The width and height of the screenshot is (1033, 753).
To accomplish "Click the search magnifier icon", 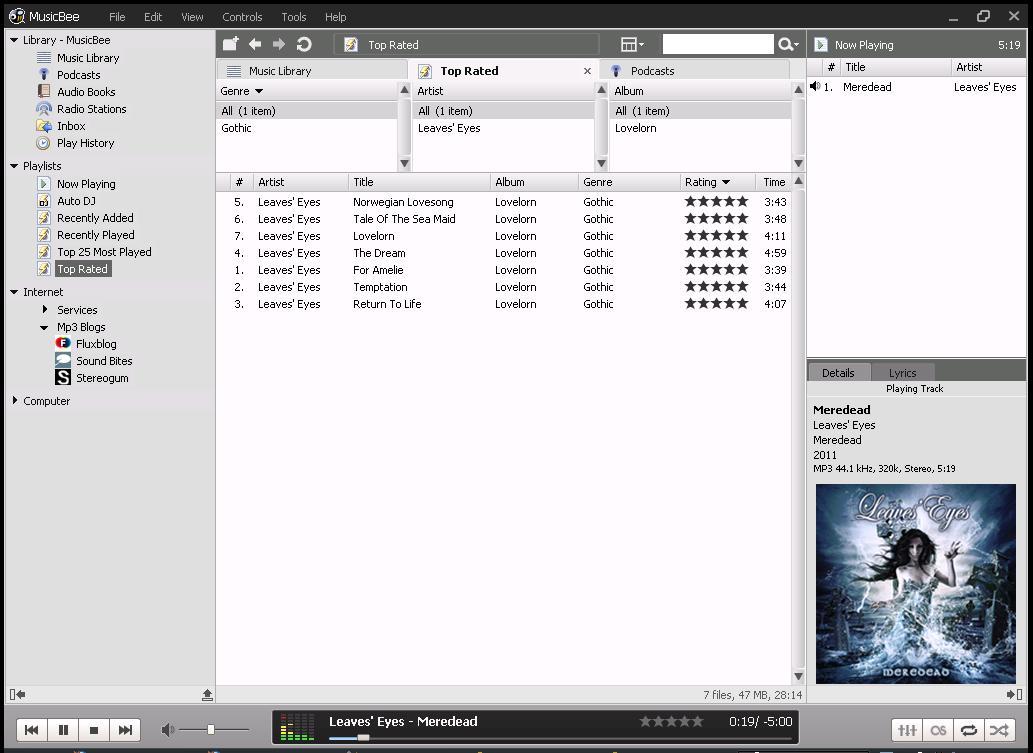I will pyautogui.click(x=788, y=44).
